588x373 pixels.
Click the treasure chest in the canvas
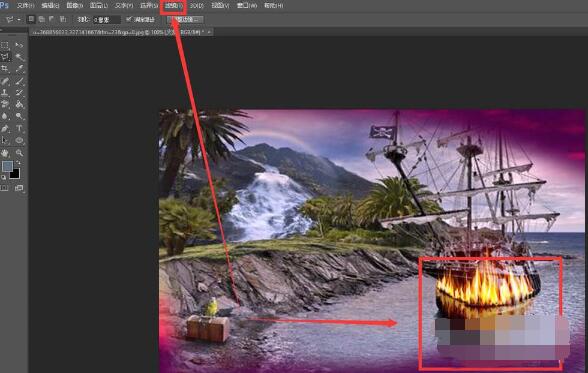tap(208, 328)
